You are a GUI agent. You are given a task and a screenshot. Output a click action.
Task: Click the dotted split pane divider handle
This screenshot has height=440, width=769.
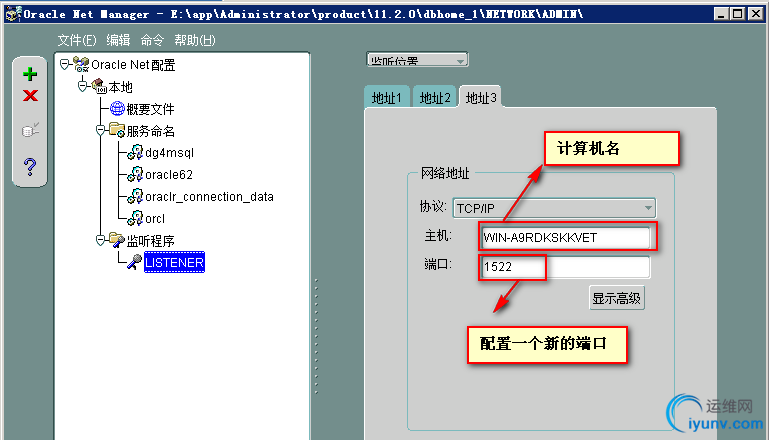(316, 336)
